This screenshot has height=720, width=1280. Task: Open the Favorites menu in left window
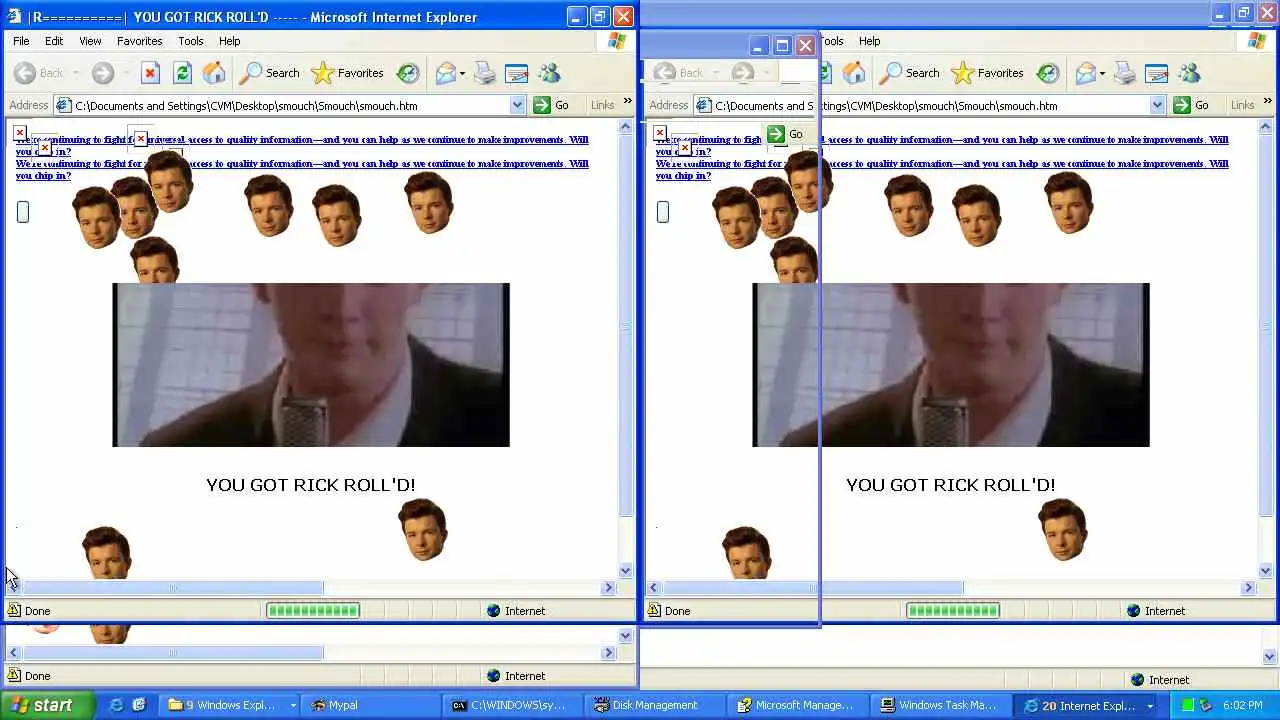(x=140, y=41)
